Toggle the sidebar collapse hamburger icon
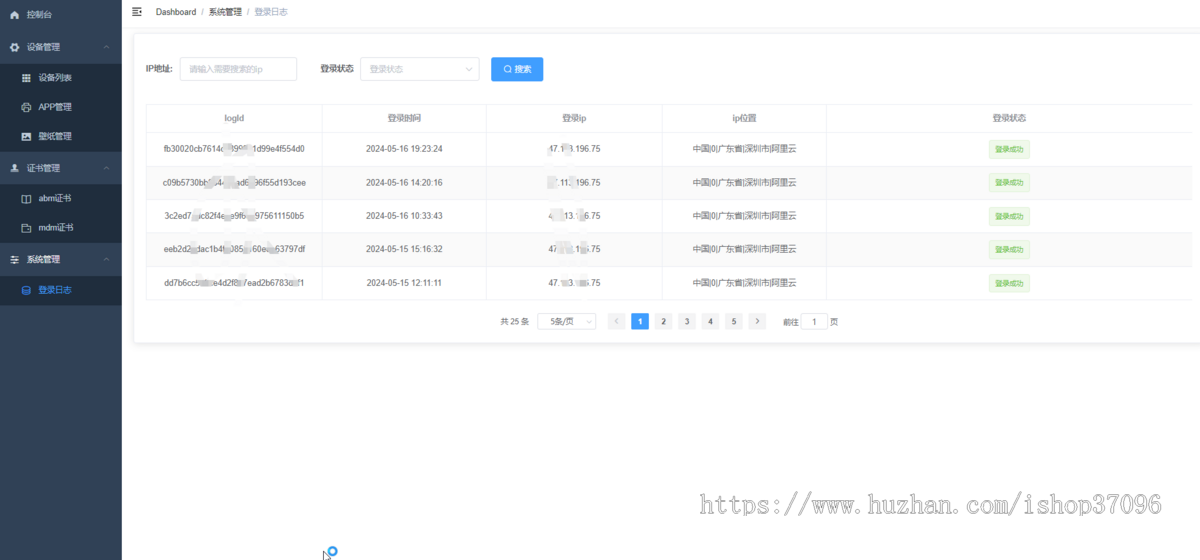 point(137,11)
